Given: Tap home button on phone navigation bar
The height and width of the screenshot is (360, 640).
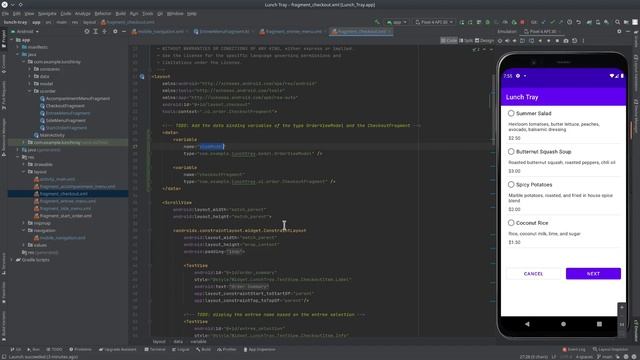Looking at the screenshot, I should pos(563,324).
